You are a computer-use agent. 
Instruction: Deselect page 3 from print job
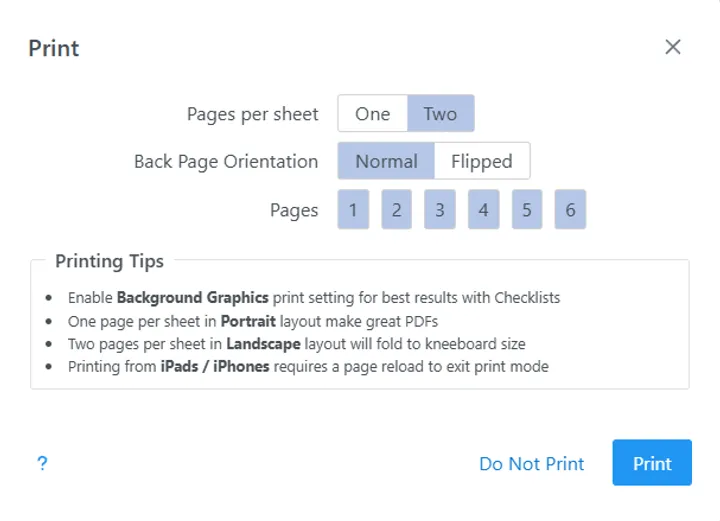[x=440, y=210]
